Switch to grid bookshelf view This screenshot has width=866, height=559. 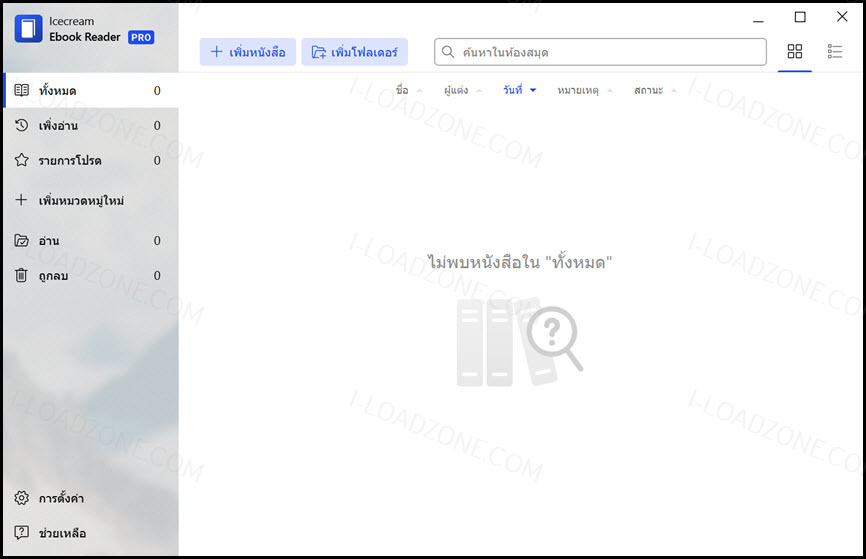pos(795,51)
